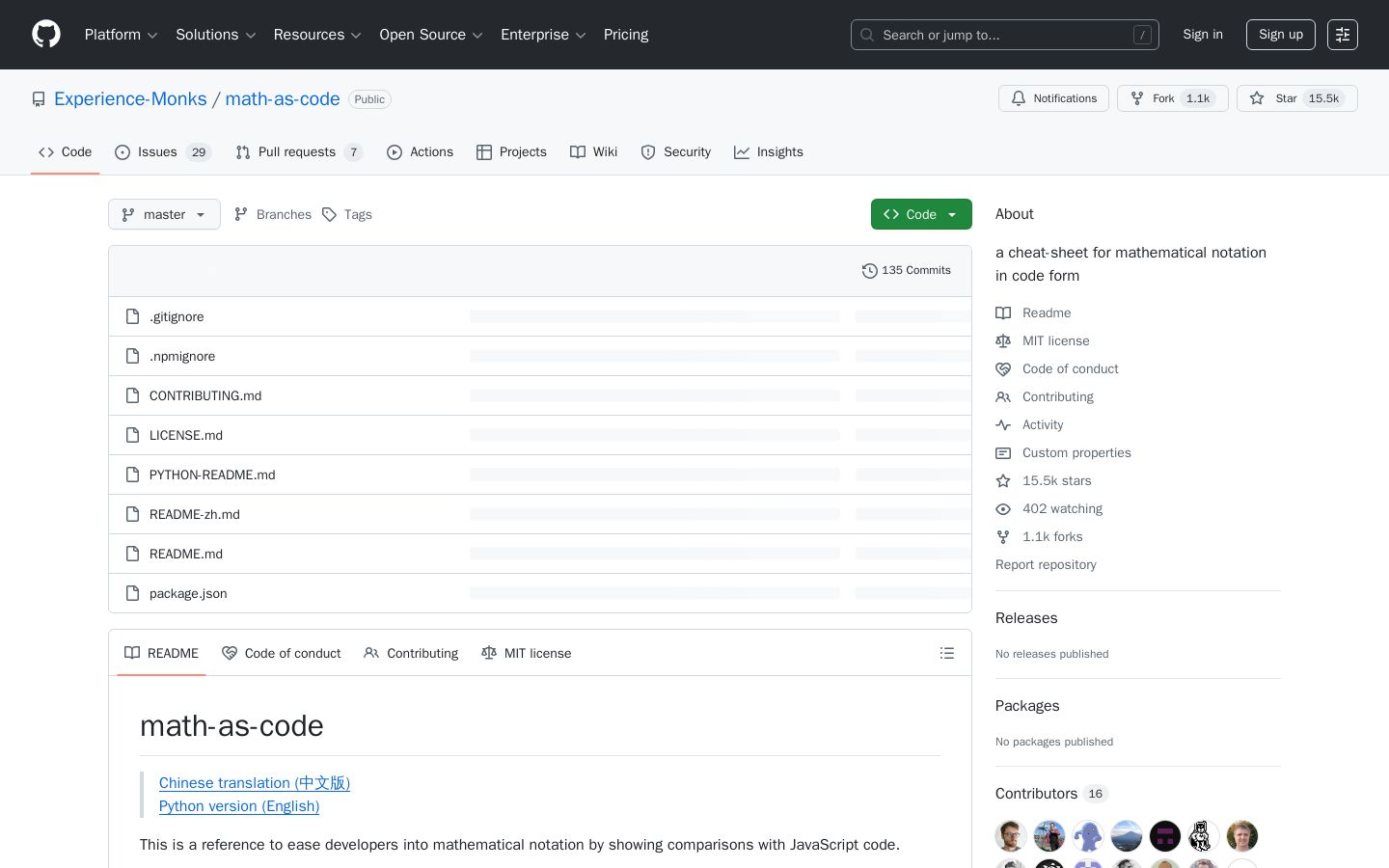Click the Sign in link
The image size is (1389, 868).
[x=1203, y=35]
